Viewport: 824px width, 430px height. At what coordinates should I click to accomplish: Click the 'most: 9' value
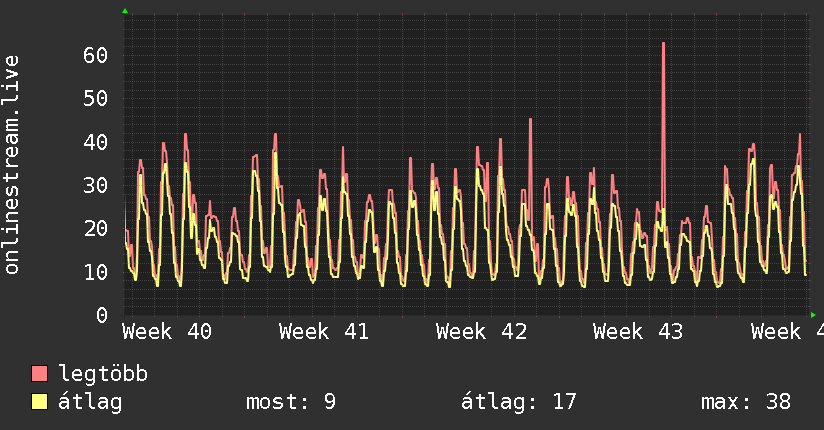tap(291, 402)
